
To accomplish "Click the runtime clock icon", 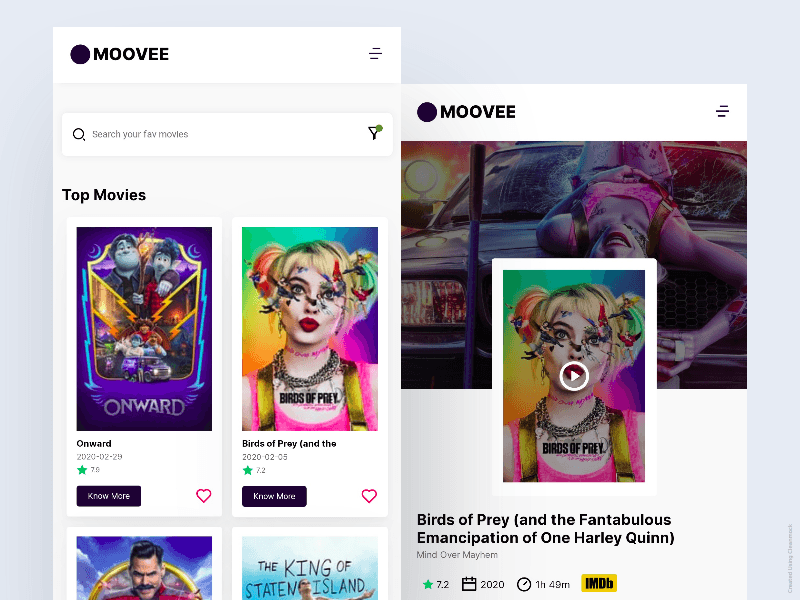I will point(522,584).
